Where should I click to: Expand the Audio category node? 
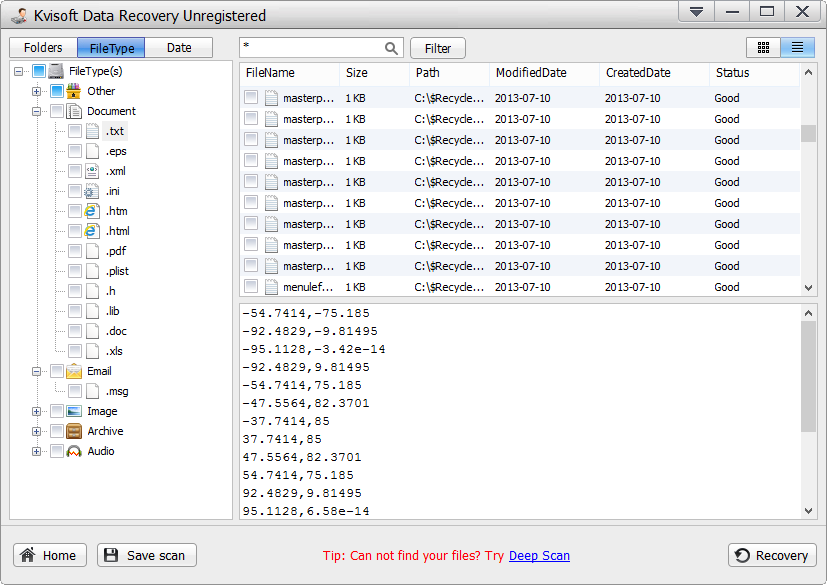36,452
